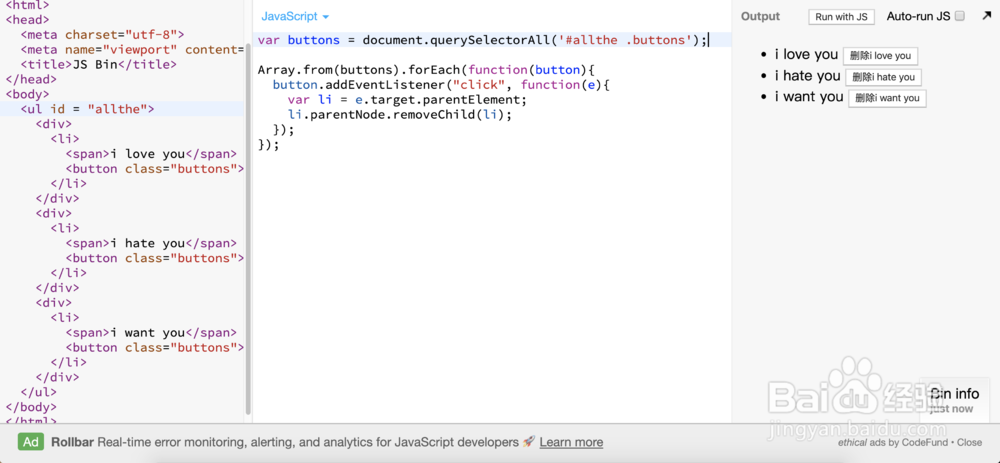Toggle the Auto-run JS checkbox
Screen dimensions: 1000x463
pos(960,17)
